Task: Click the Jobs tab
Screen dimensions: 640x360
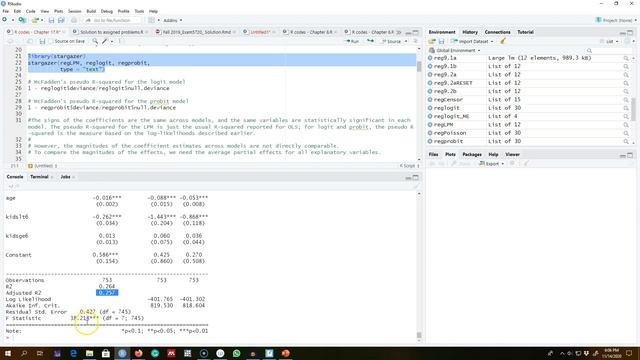Action: [x=65, y=177]
